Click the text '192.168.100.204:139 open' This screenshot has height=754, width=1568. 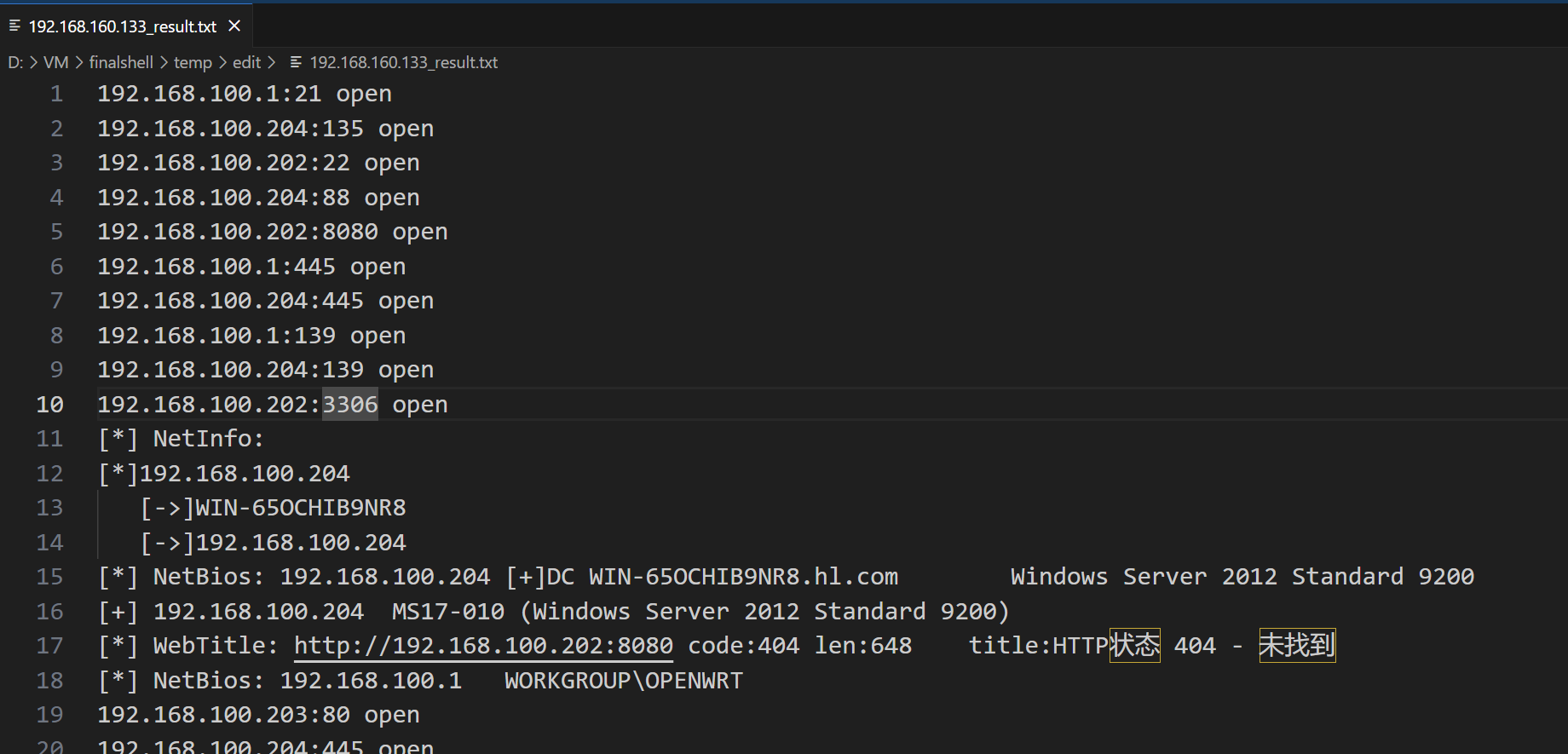(x=266, y=370)
